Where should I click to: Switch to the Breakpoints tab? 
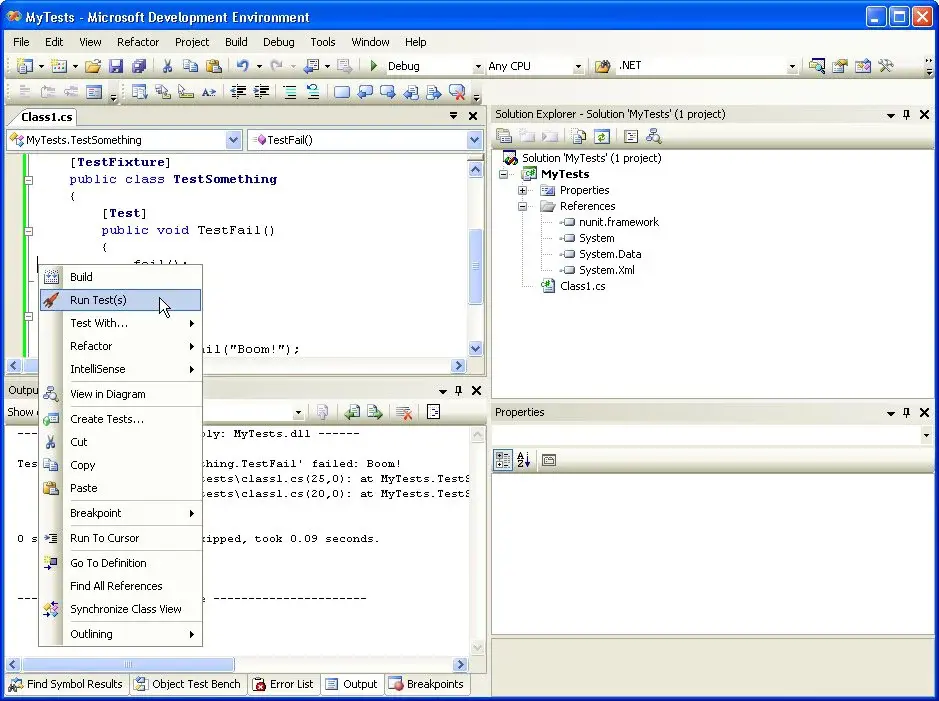426,684
